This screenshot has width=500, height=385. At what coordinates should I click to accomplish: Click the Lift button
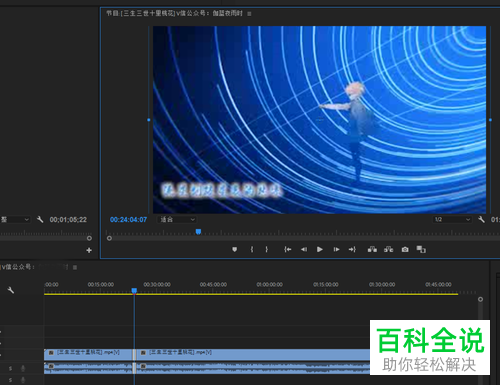[x=372, y=249]
